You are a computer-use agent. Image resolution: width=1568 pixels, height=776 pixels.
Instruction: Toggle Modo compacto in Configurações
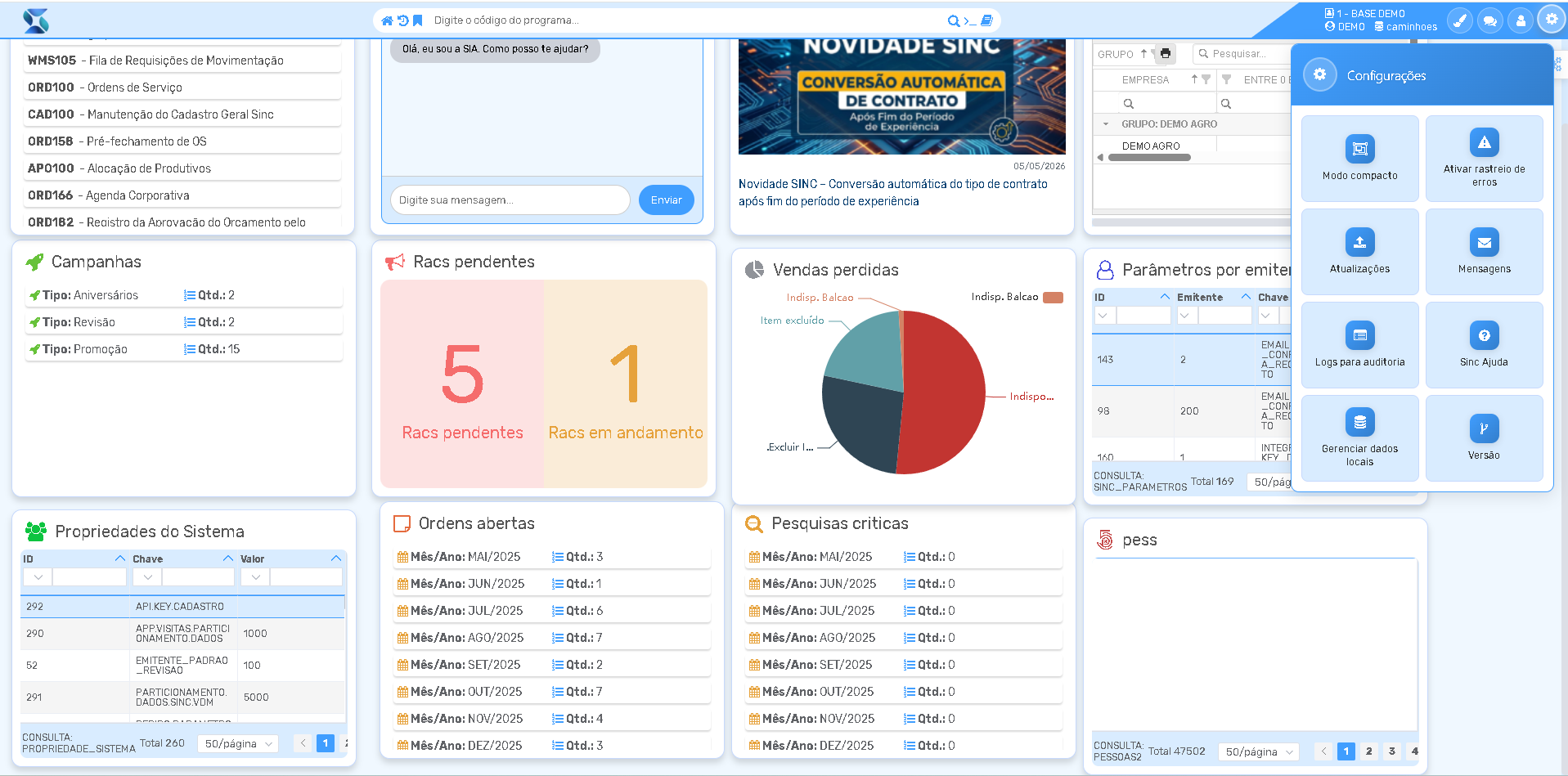click(1360, 159)
